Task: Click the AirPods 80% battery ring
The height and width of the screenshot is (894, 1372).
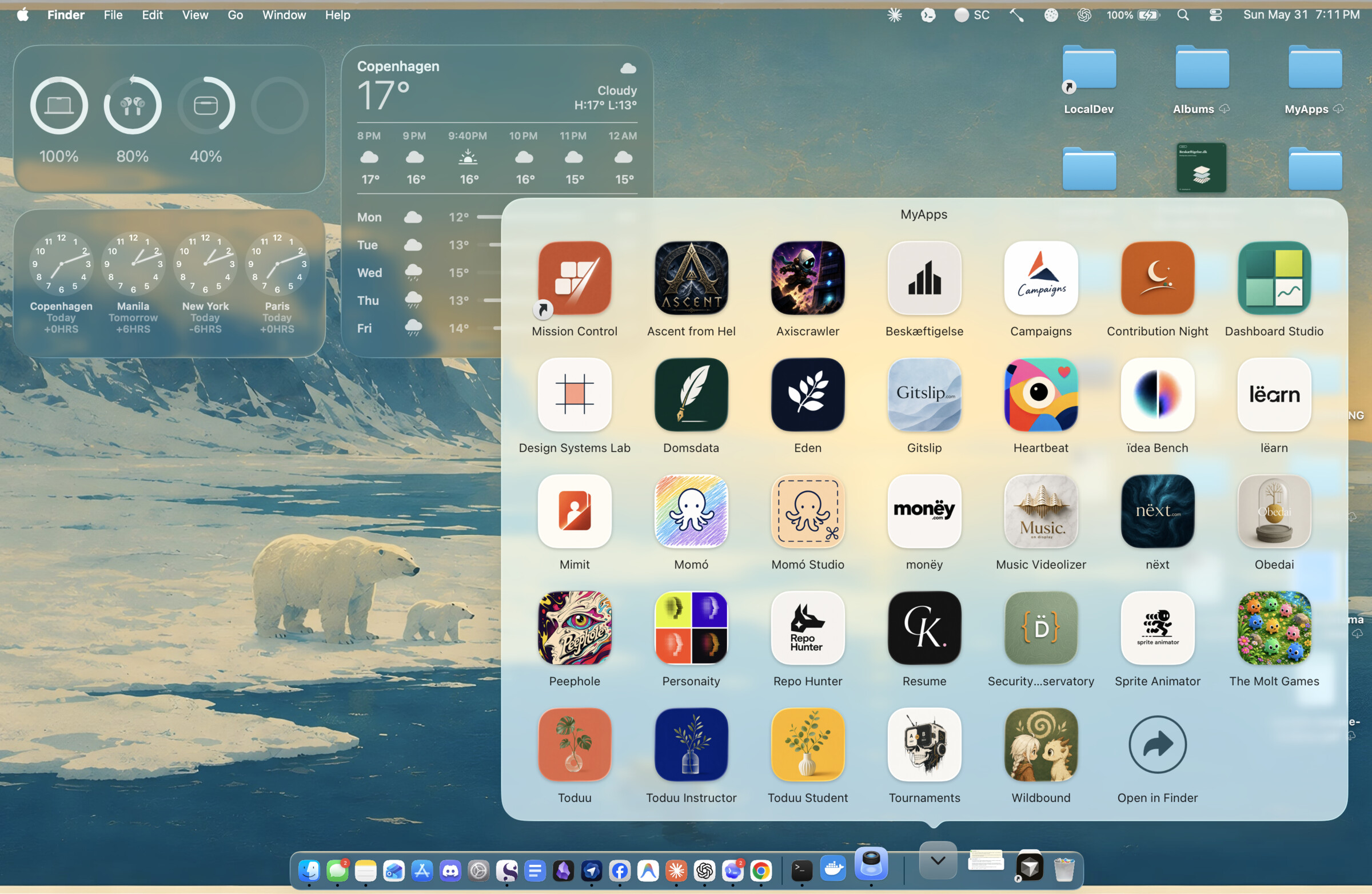Action: [x=133, y=106]
